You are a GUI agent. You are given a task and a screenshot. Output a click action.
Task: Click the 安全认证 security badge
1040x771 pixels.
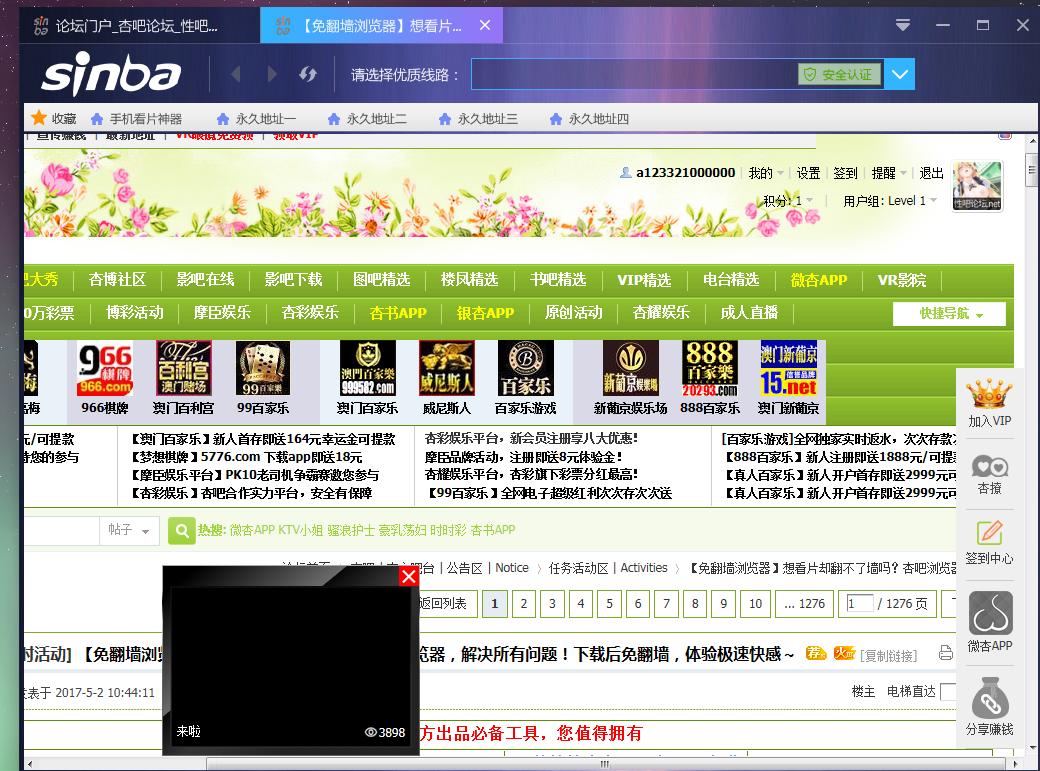pos(840,74)
